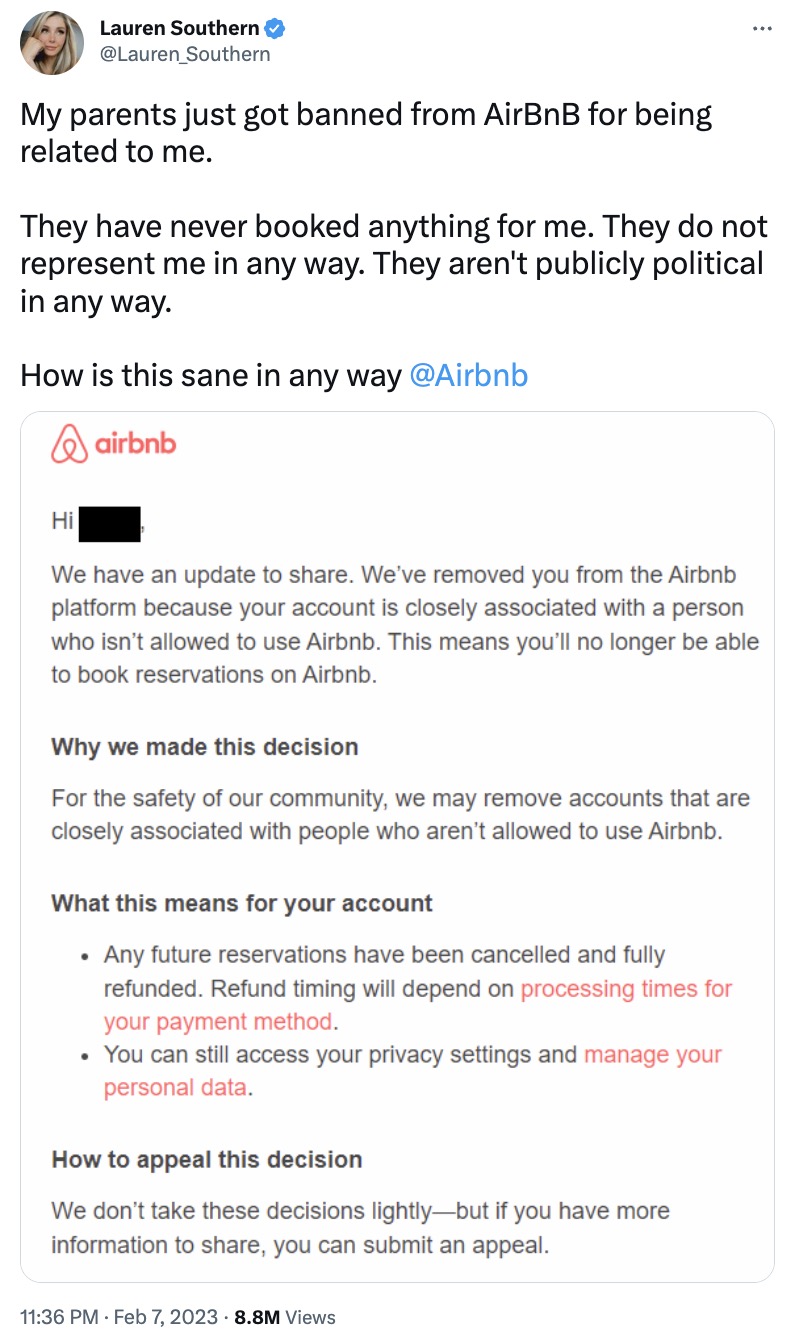790x1344 pixels.
Task: Click the 'Why we made this decision' heading
Action: (x=205, y=746)
